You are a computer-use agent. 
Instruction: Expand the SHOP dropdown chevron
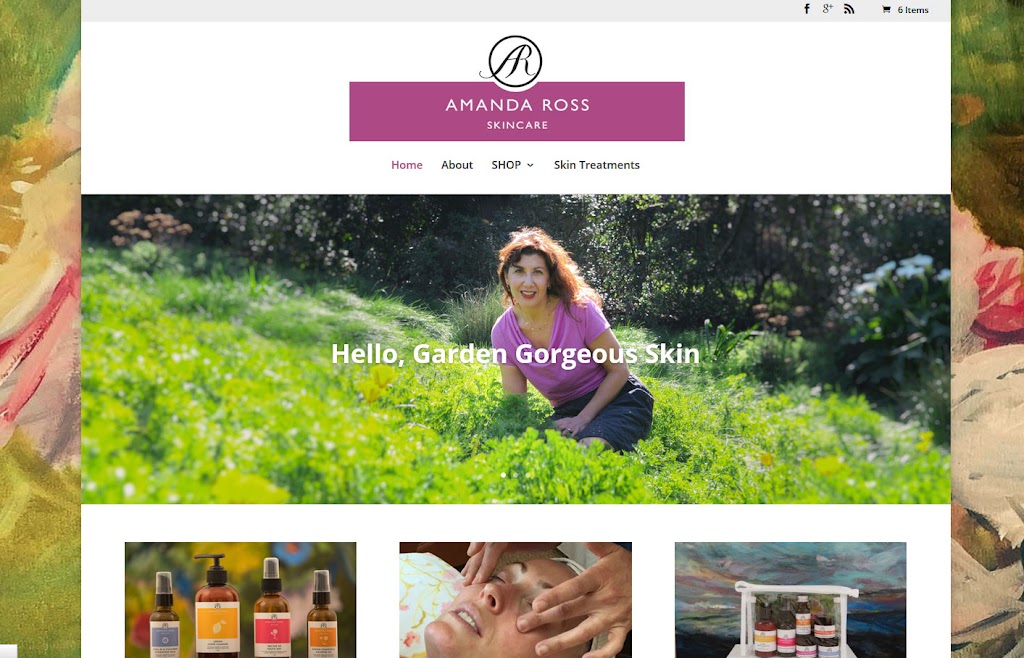tap(530, 166)
